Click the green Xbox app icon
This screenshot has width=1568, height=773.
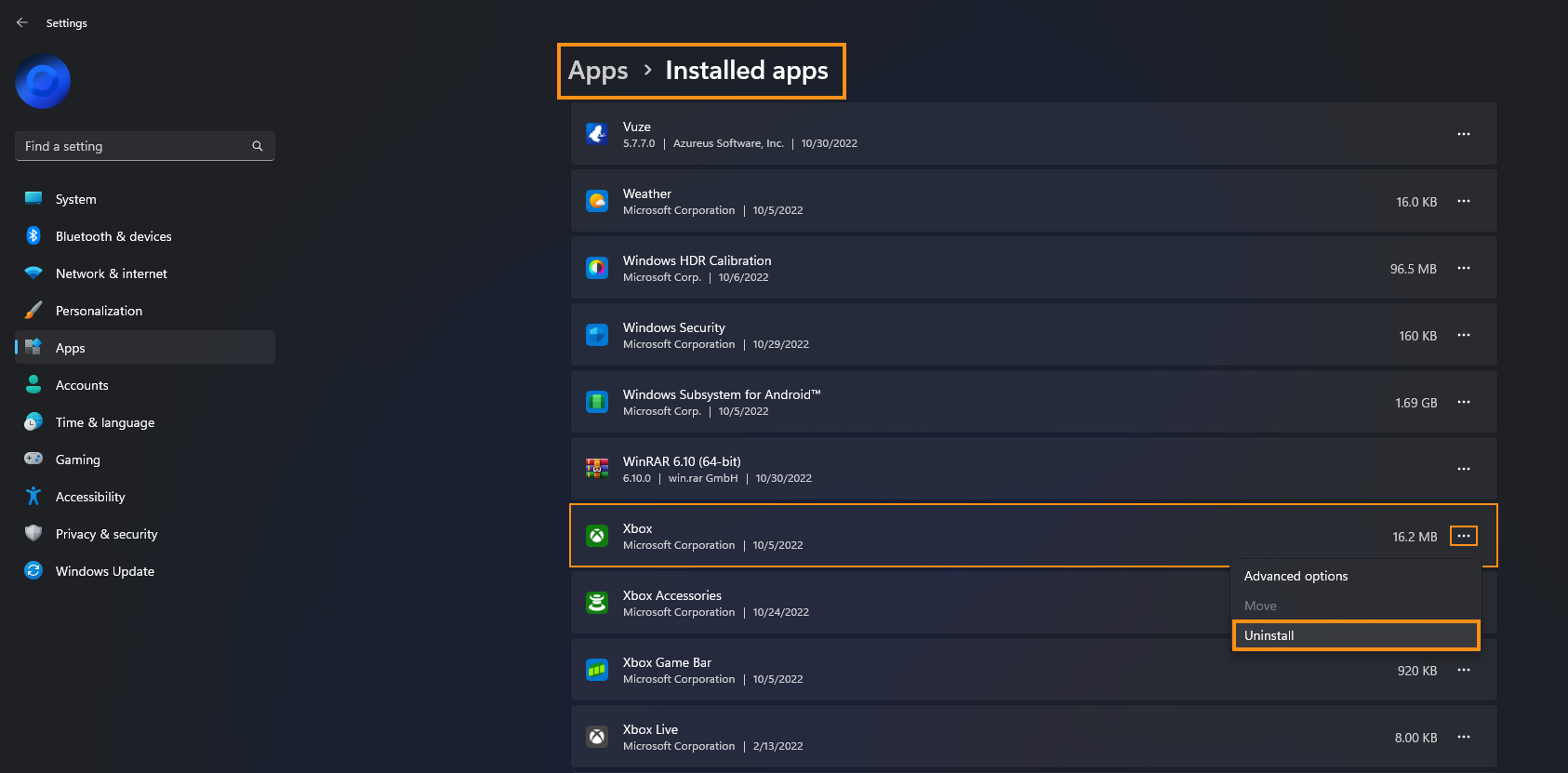pos(597,536)
